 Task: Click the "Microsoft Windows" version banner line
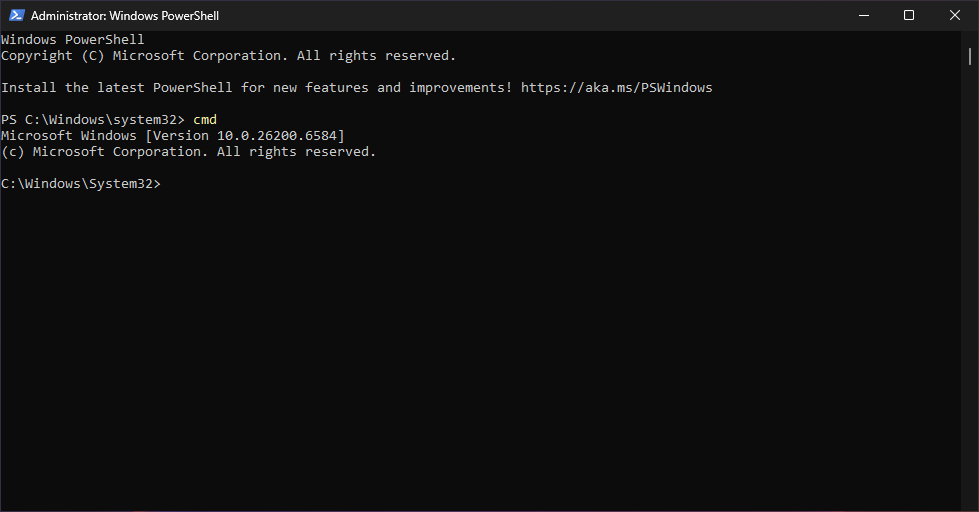(68, 136)
